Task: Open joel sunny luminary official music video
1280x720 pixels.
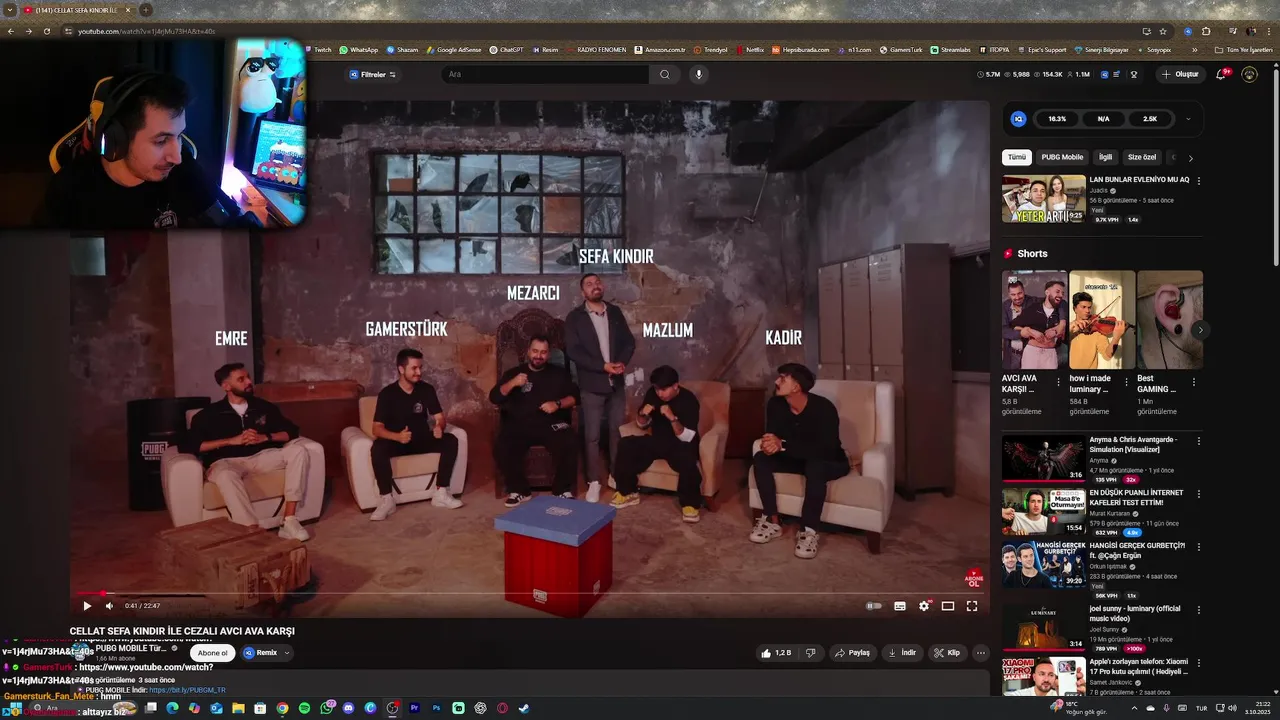Action: pos(1044,626)
